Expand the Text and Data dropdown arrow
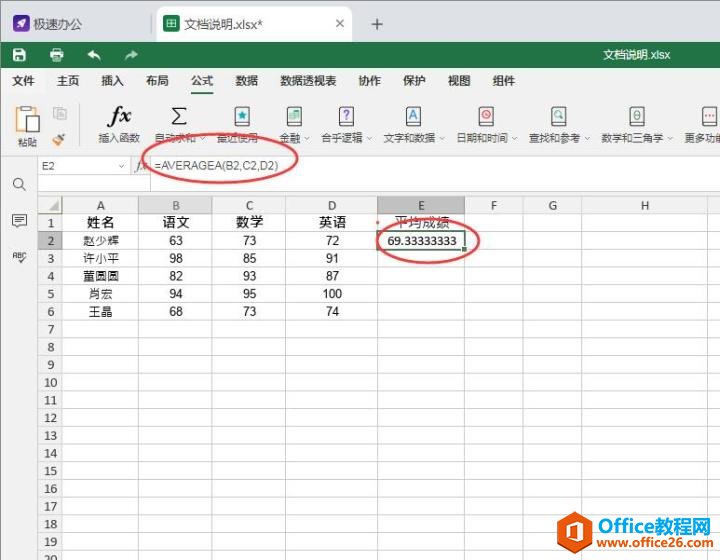Screen dimensions: 720x560 click(442, 138)
